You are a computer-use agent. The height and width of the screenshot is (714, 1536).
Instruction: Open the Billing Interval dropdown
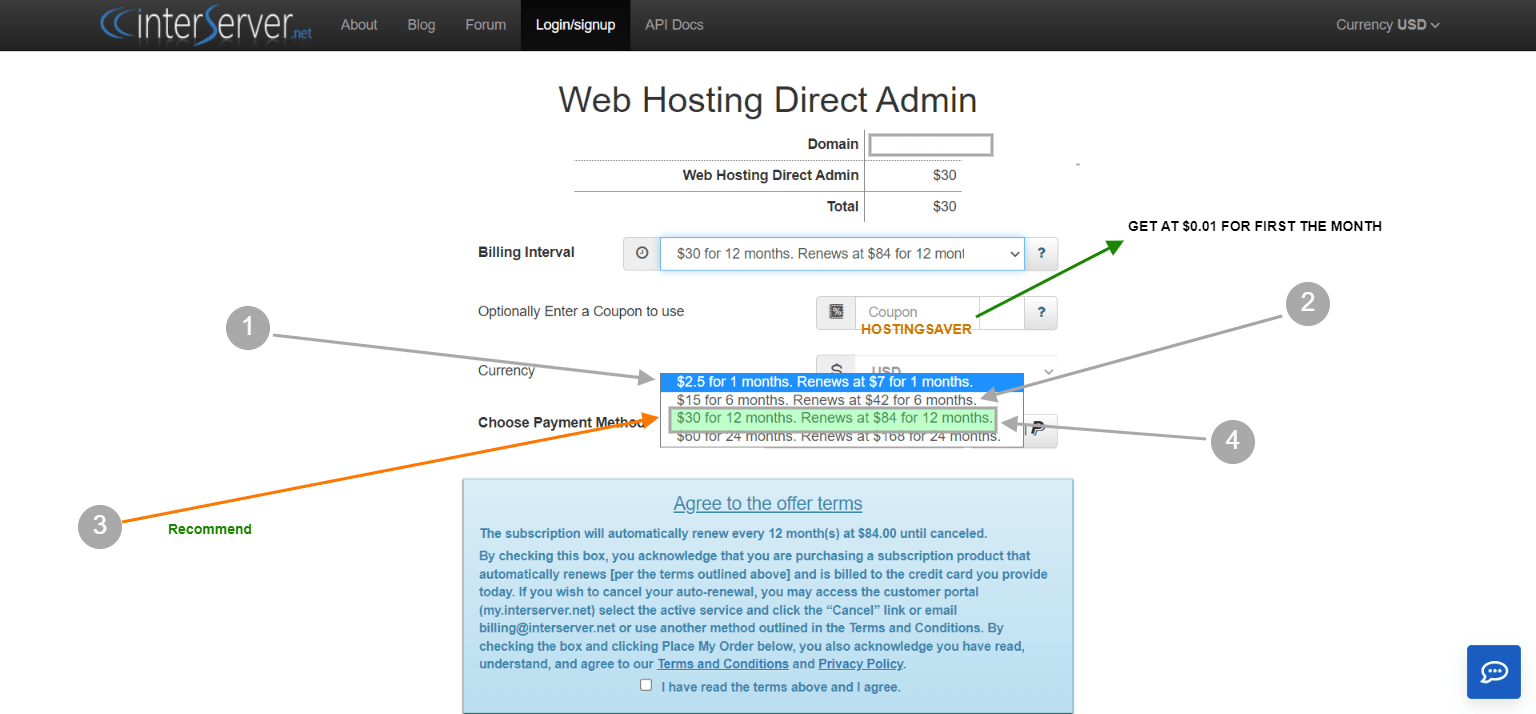coord(842,253)
